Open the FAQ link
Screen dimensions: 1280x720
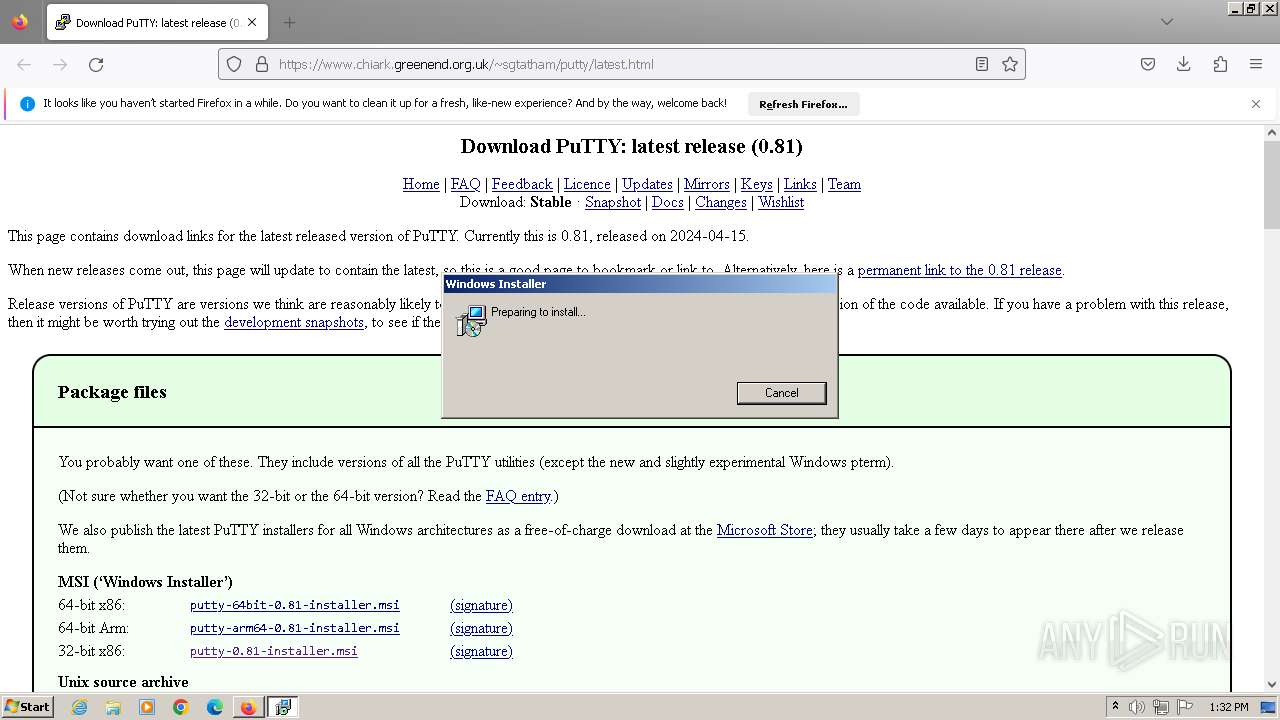point(465,184)
